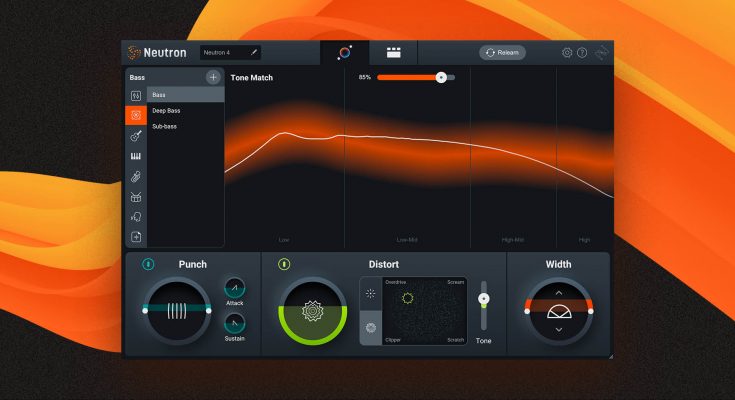Click the Tone Match amount slider handle
The width and height of the screenshot is (735, 400).
click(441, 77)
